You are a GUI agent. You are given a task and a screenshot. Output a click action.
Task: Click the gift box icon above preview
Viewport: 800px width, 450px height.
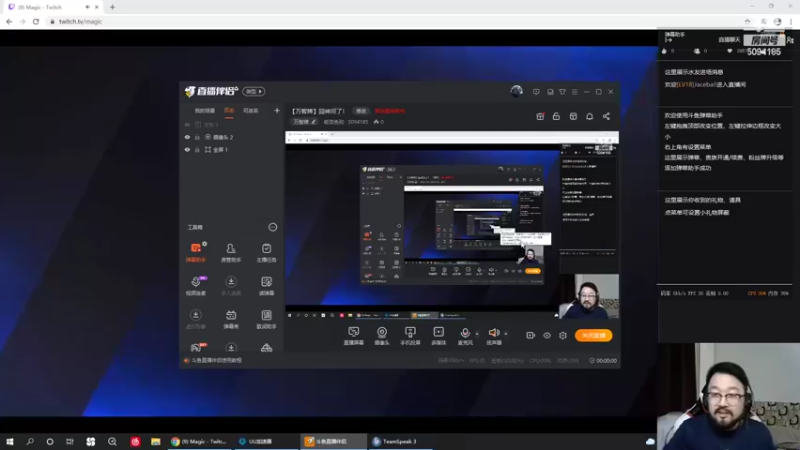(540, 116)
